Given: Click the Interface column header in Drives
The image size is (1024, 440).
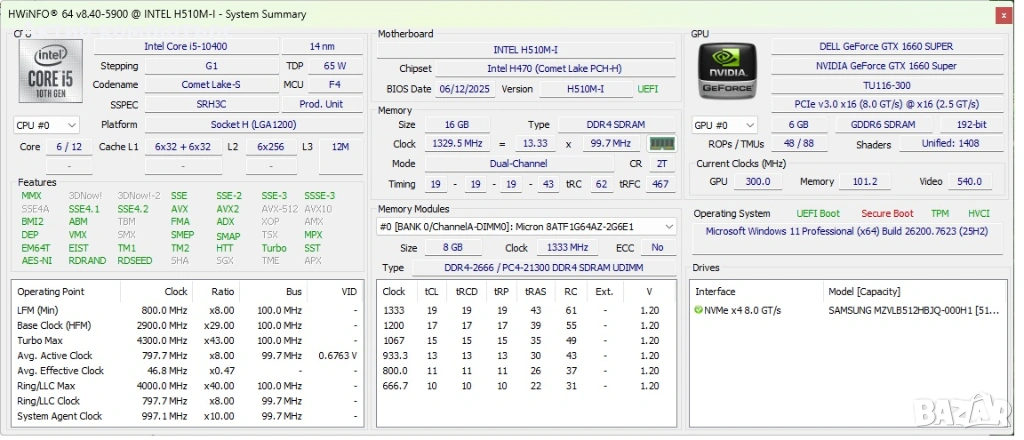Looking at the screenshot, I should pos(715,292).
